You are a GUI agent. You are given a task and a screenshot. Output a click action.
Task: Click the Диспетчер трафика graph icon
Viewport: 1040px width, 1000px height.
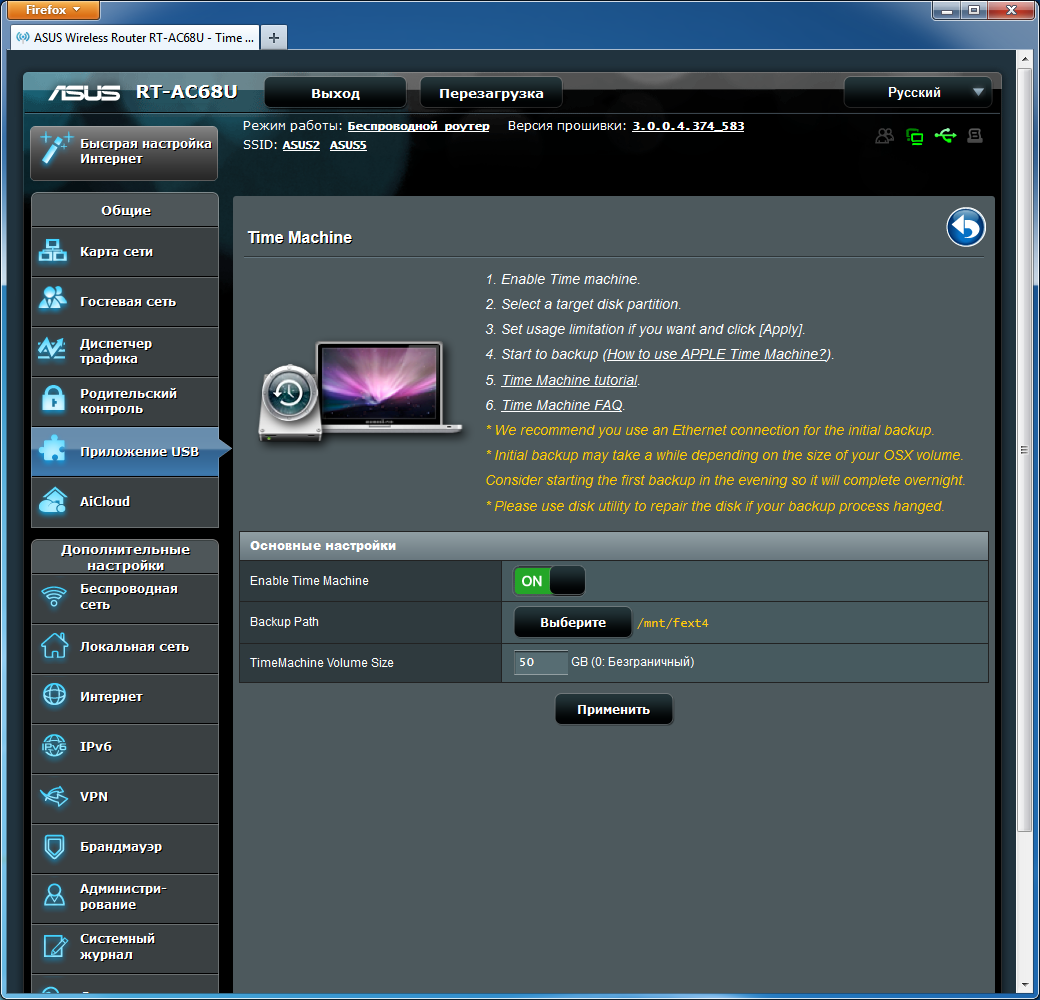tap(52, 347)
